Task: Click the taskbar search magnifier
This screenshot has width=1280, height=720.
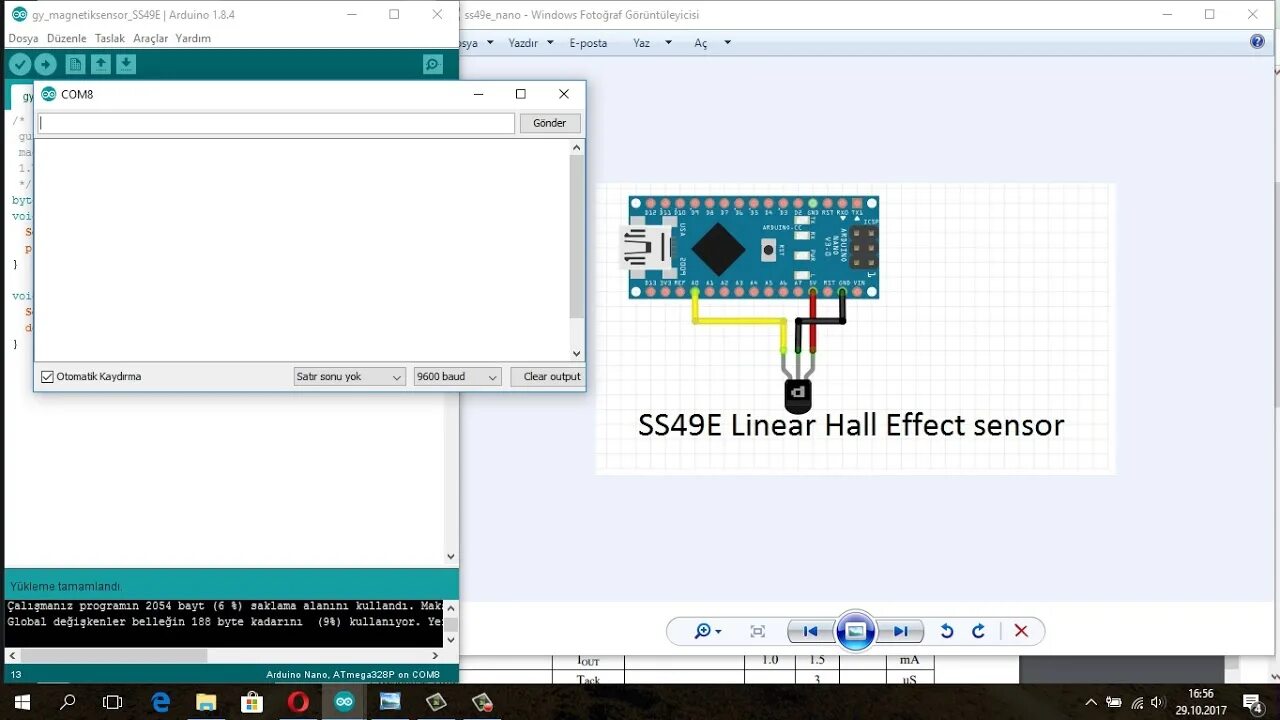Action: click(x=68, y=702)
